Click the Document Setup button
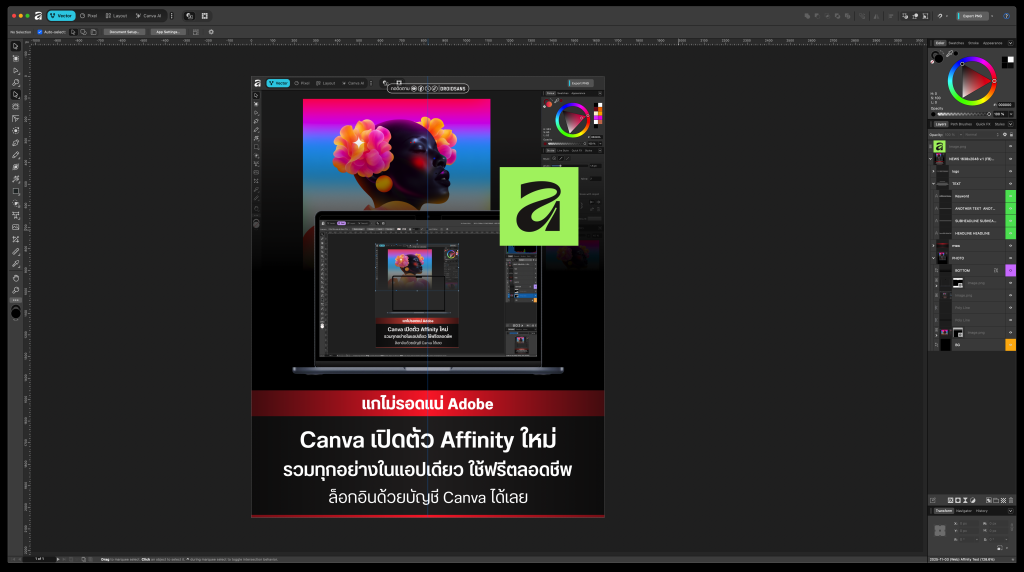This screenshot has width=1024, height=572. pos(124,32)
